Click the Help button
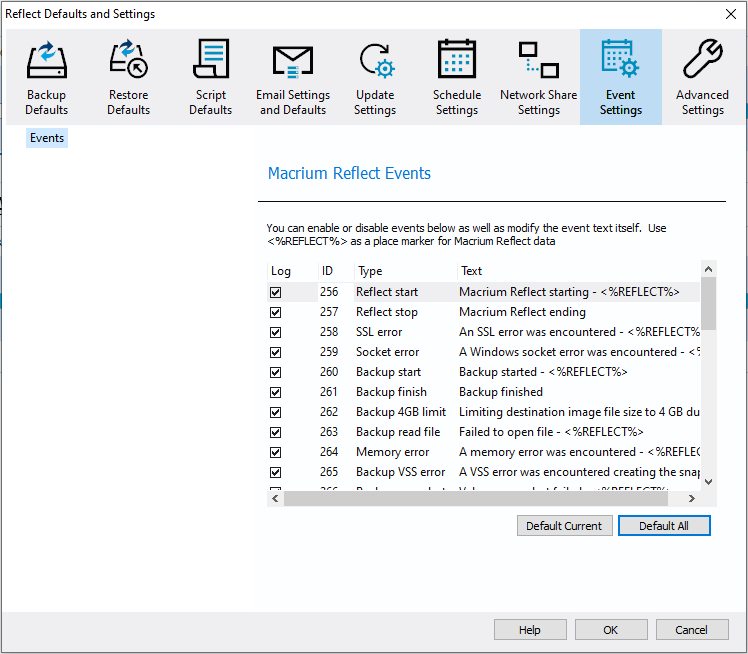748x654 pixels. pos(529,630)
